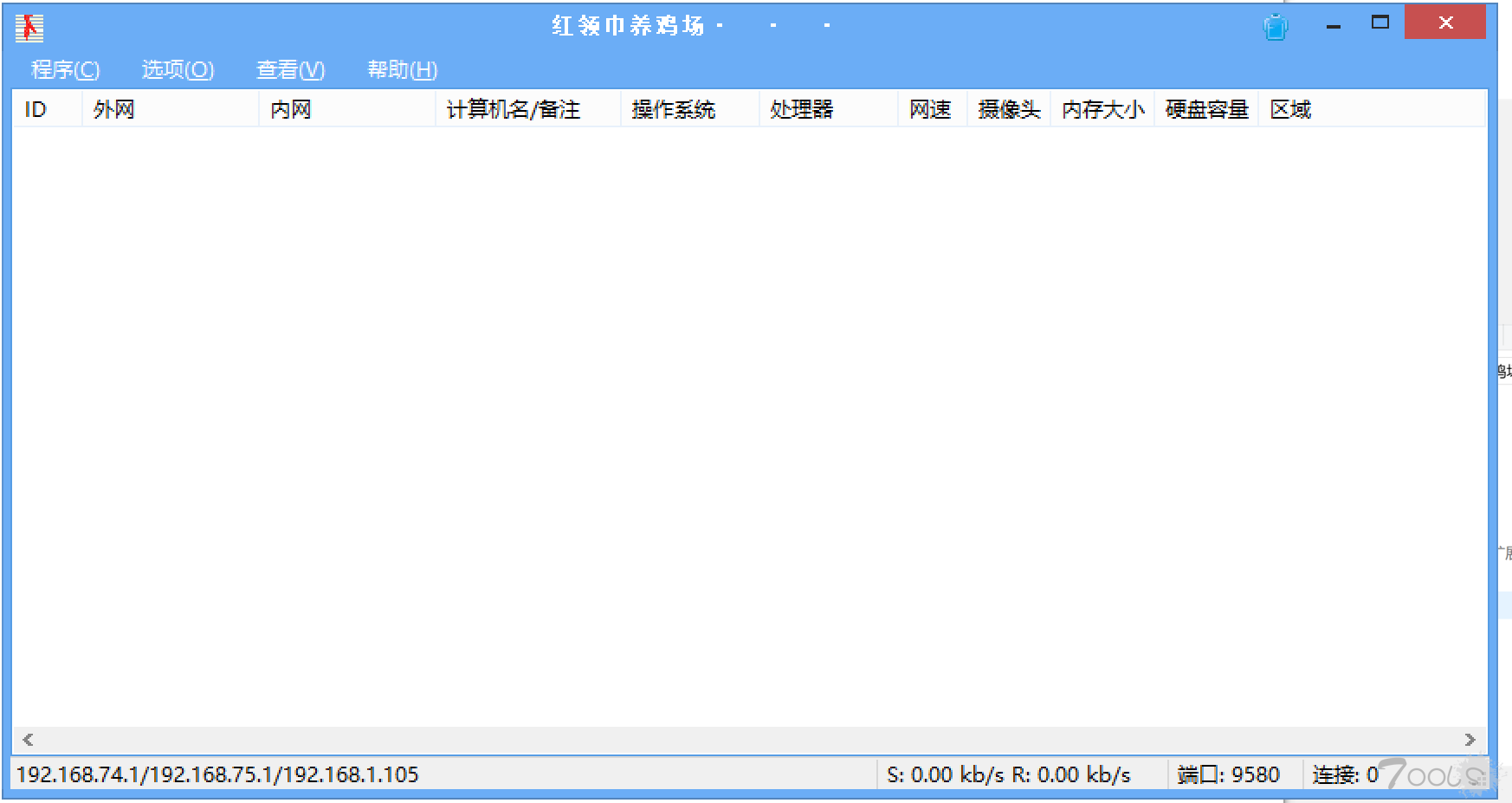
Task: Click the horizontal scrollbar track
Action: 748,740
